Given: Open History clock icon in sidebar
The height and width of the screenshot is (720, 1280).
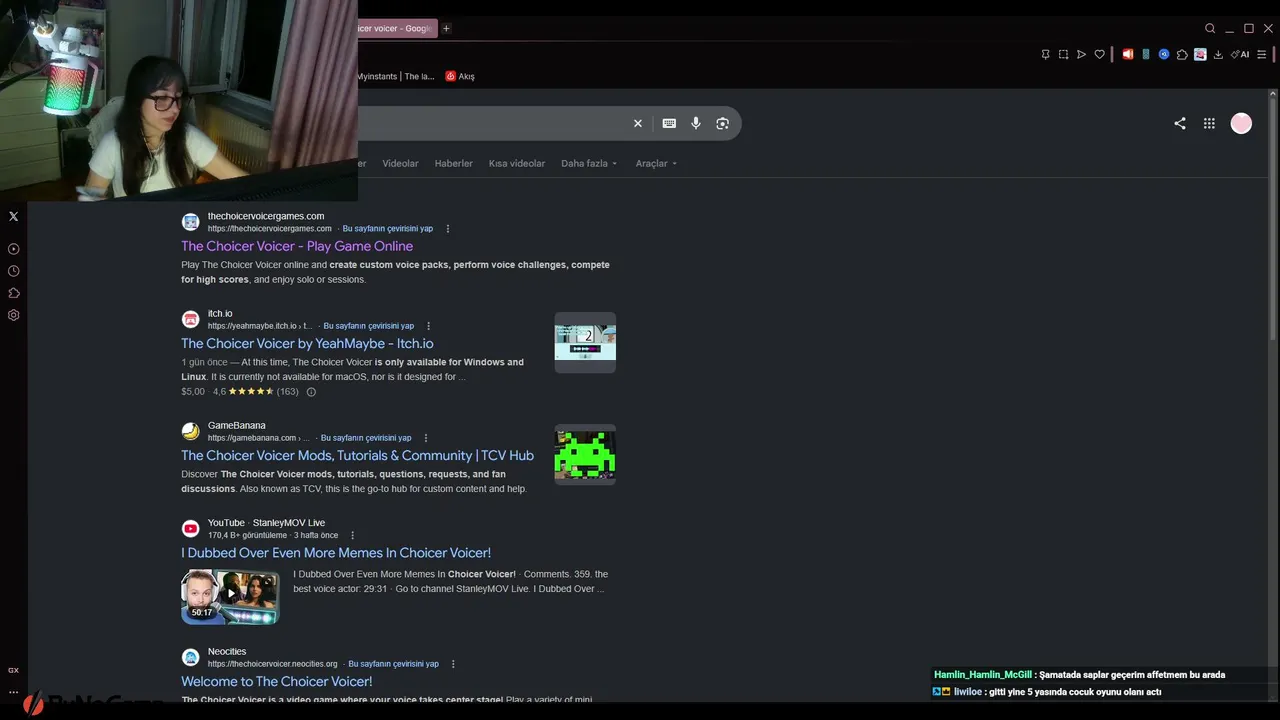Looking at the screenshot, I should pyautogui.click(x=13, y=271).
